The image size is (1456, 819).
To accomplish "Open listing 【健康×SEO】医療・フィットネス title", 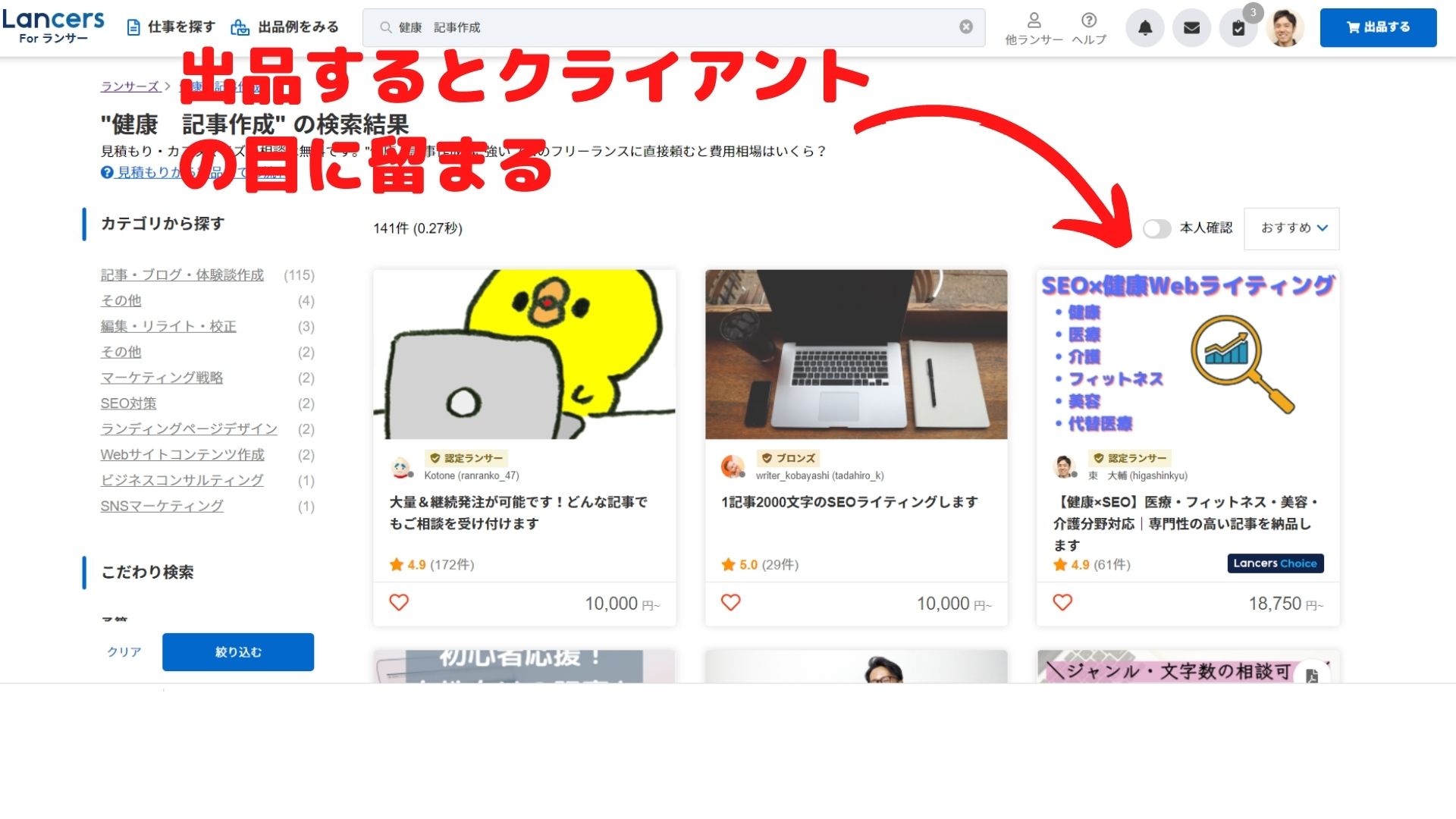I will pos(1187,523).
